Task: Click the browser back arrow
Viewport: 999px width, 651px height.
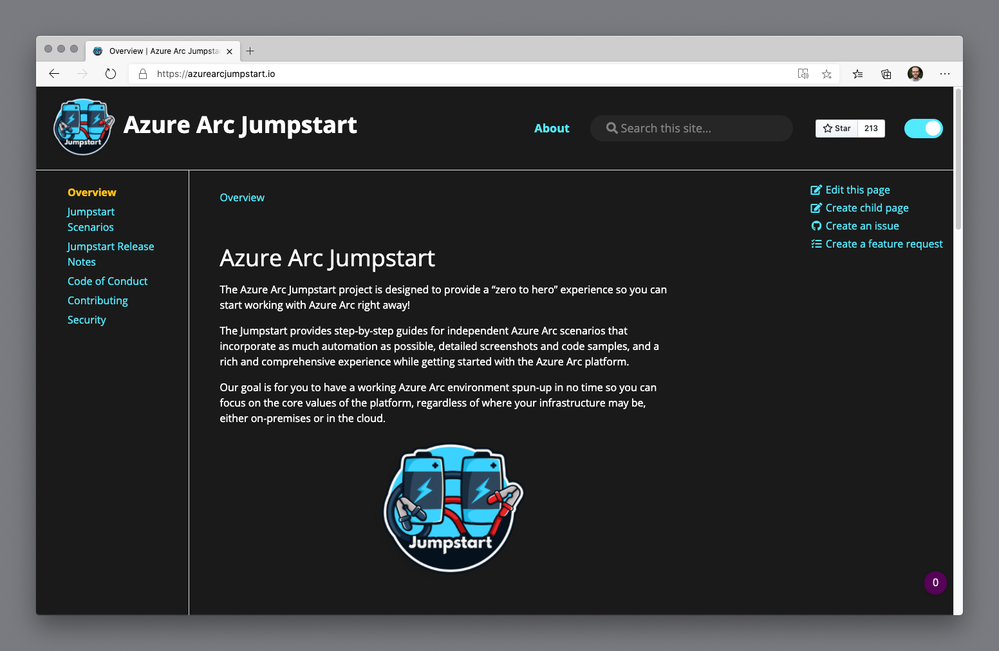Action: [54, 74]
